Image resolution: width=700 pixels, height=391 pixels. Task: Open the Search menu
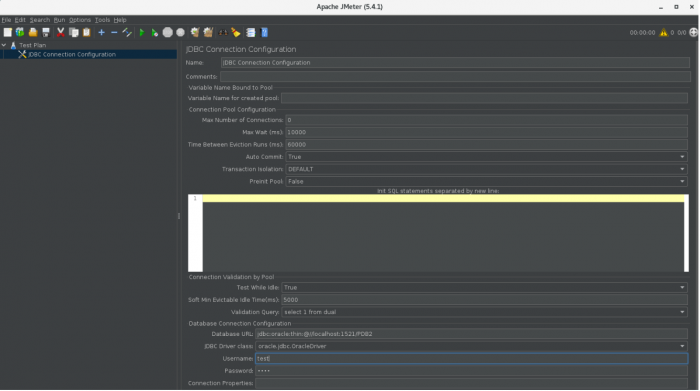(40, 20)
